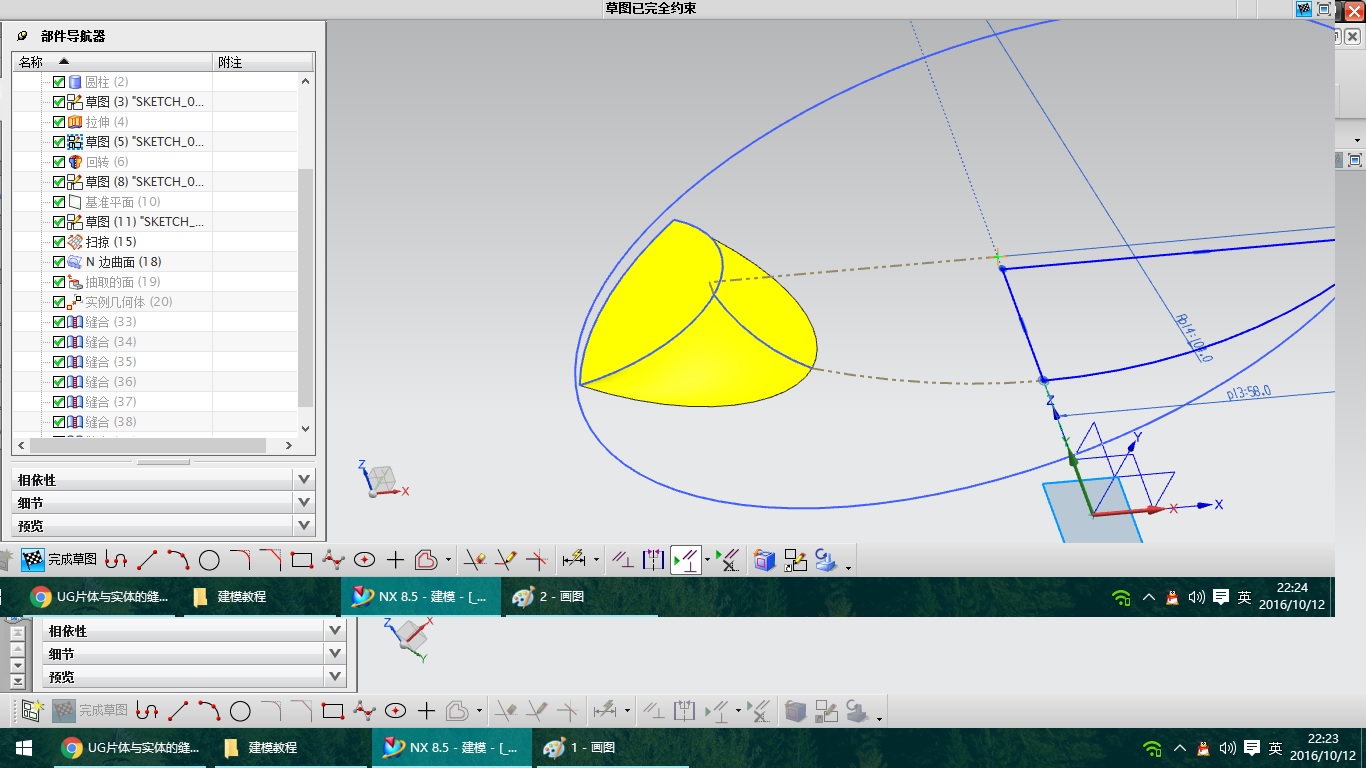
Task: Uncheck the 基准平面 (10) feature checkbox
Action: pos(59,202)
